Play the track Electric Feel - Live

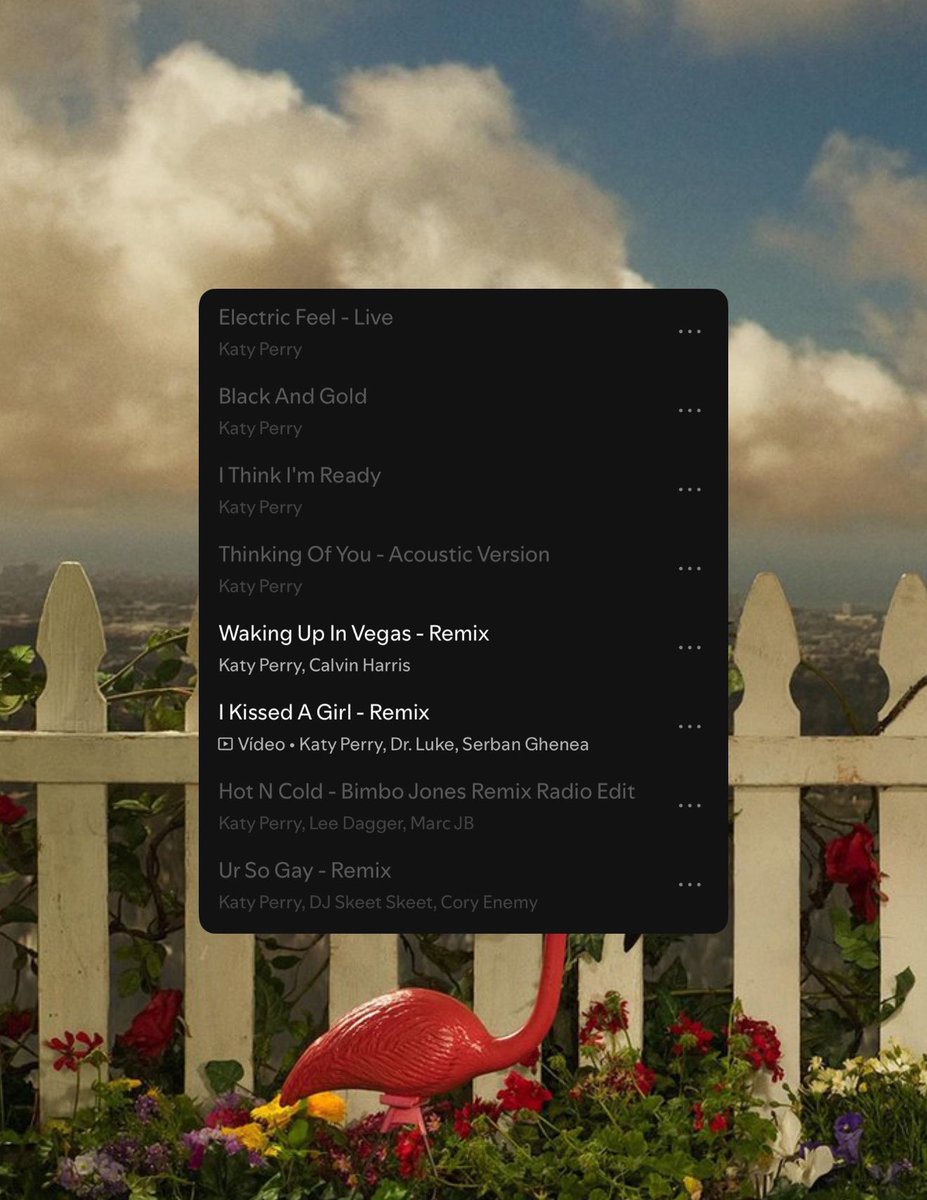(x=306, y=317)
